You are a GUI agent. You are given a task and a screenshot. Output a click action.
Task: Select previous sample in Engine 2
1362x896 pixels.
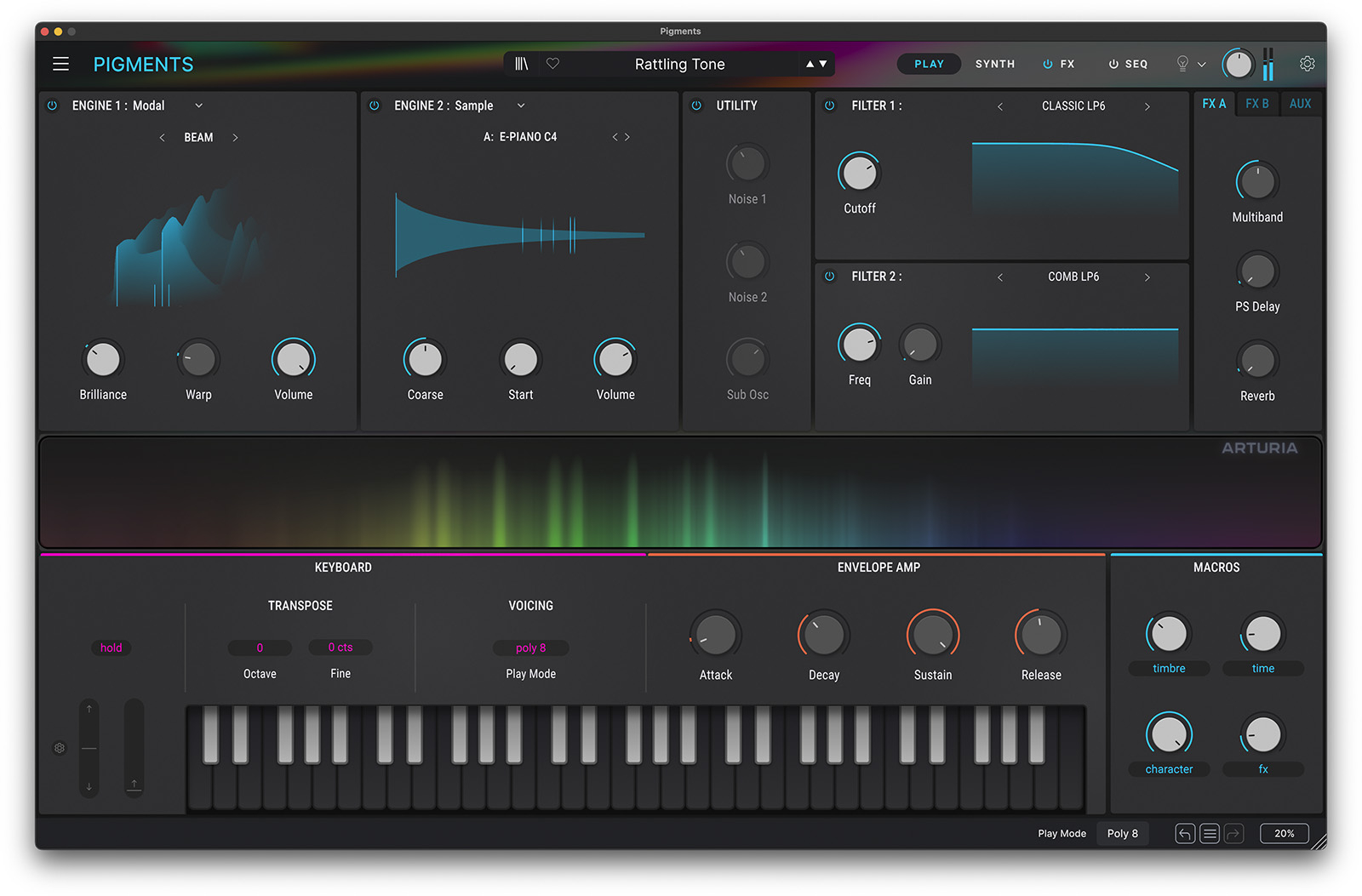[615, 137]
